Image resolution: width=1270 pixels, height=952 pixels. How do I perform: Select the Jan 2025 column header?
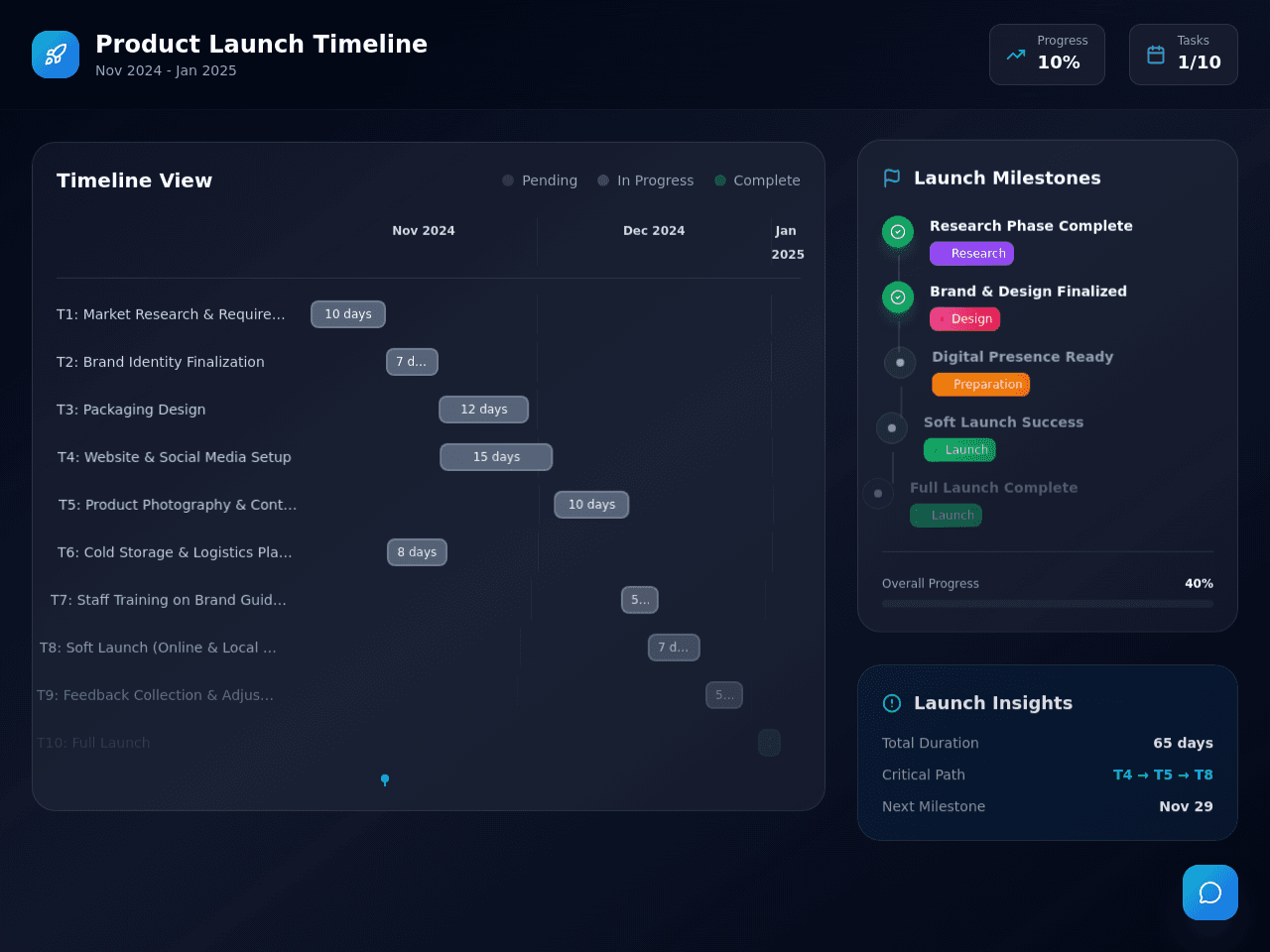point(788,243)
